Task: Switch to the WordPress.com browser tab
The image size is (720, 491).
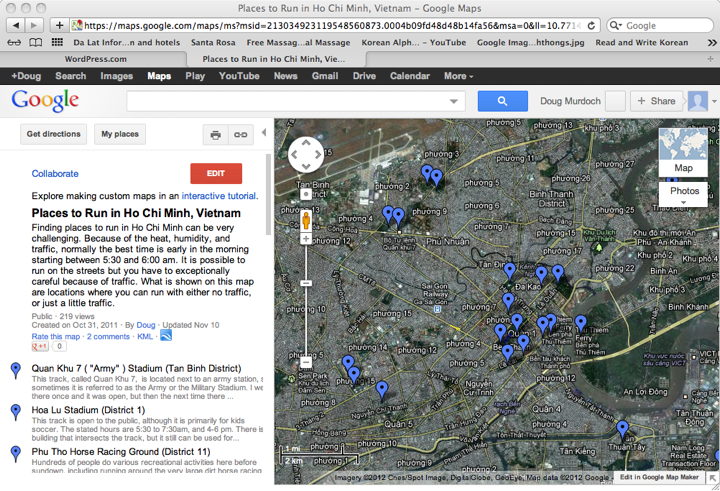Action: click(x=95, y=59)
